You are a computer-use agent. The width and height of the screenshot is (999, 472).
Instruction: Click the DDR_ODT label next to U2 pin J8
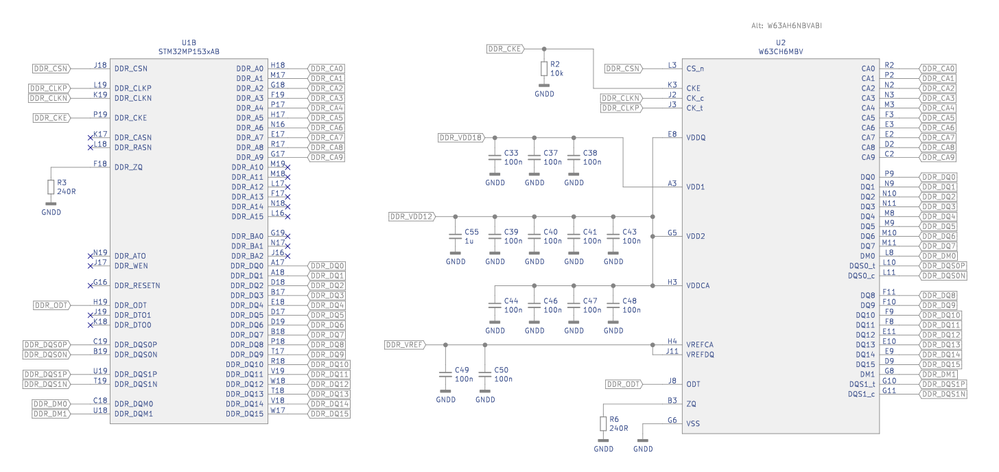coord(624,385)
